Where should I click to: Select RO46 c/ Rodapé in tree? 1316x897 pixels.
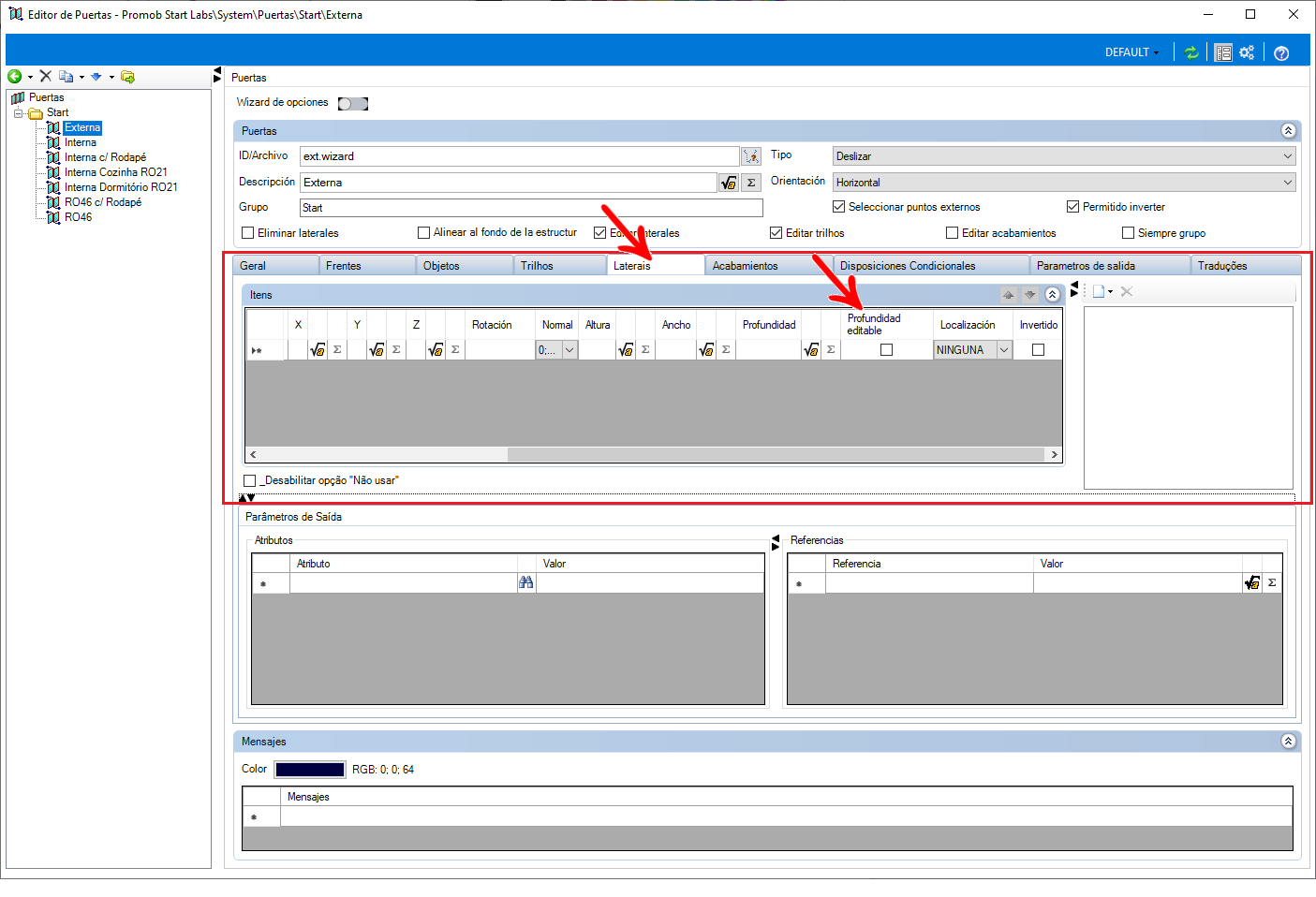coord(103,202)
